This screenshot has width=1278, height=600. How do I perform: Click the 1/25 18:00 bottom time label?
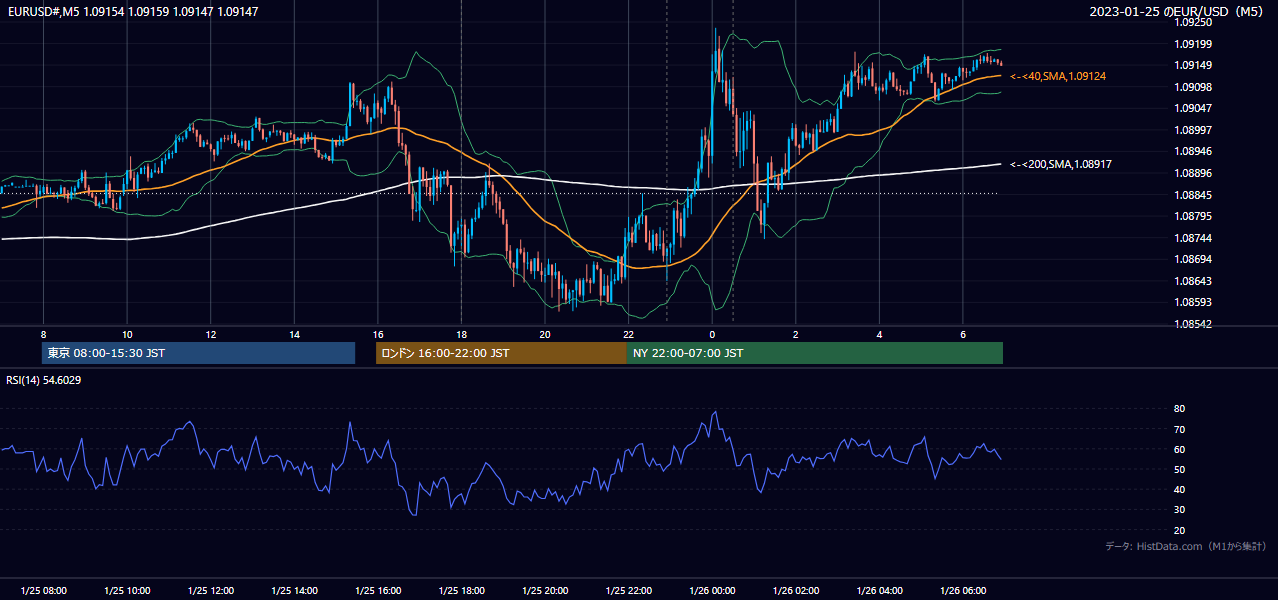coord(461,591)
